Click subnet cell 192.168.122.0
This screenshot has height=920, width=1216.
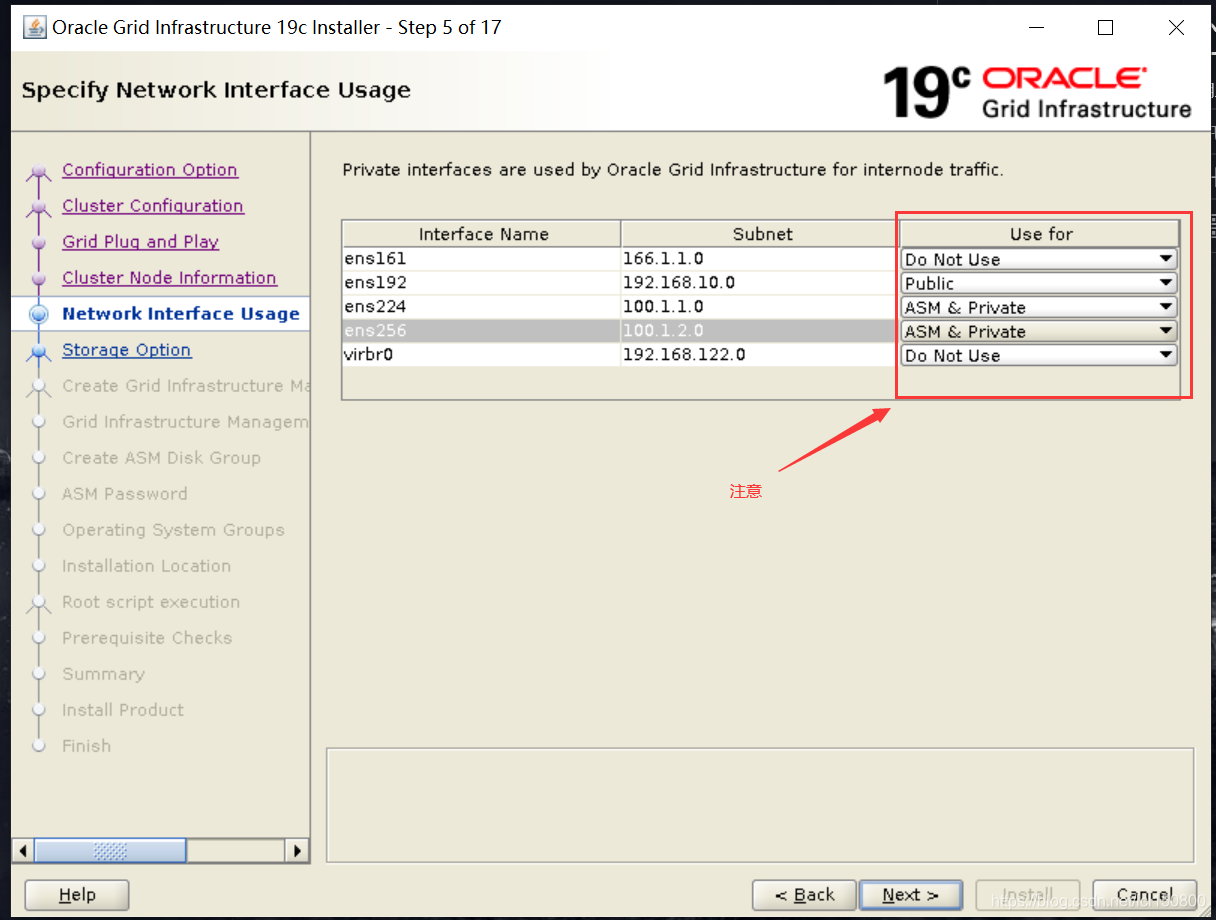pyautogui.click(x=761, y=355)
